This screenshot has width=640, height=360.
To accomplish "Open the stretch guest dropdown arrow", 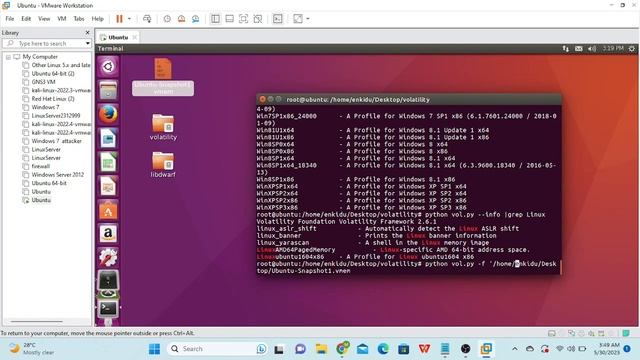I will click(308, 19).
